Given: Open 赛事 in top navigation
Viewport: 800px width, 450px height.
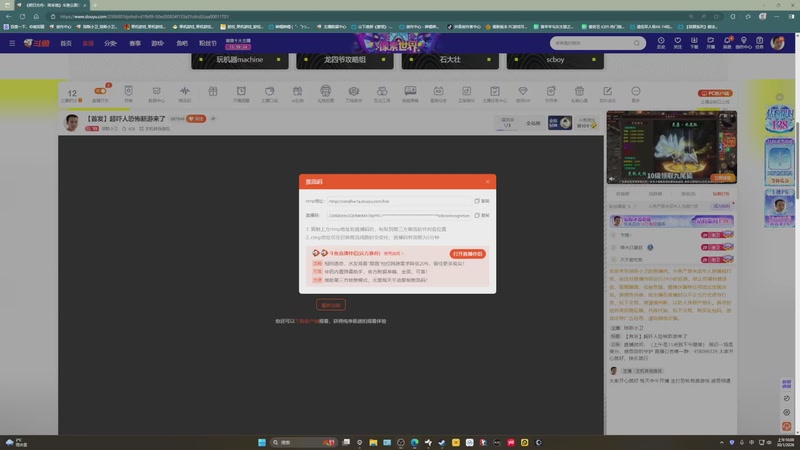Looking at the screenshot, I should pyautogui.click(x=135, y=43).
